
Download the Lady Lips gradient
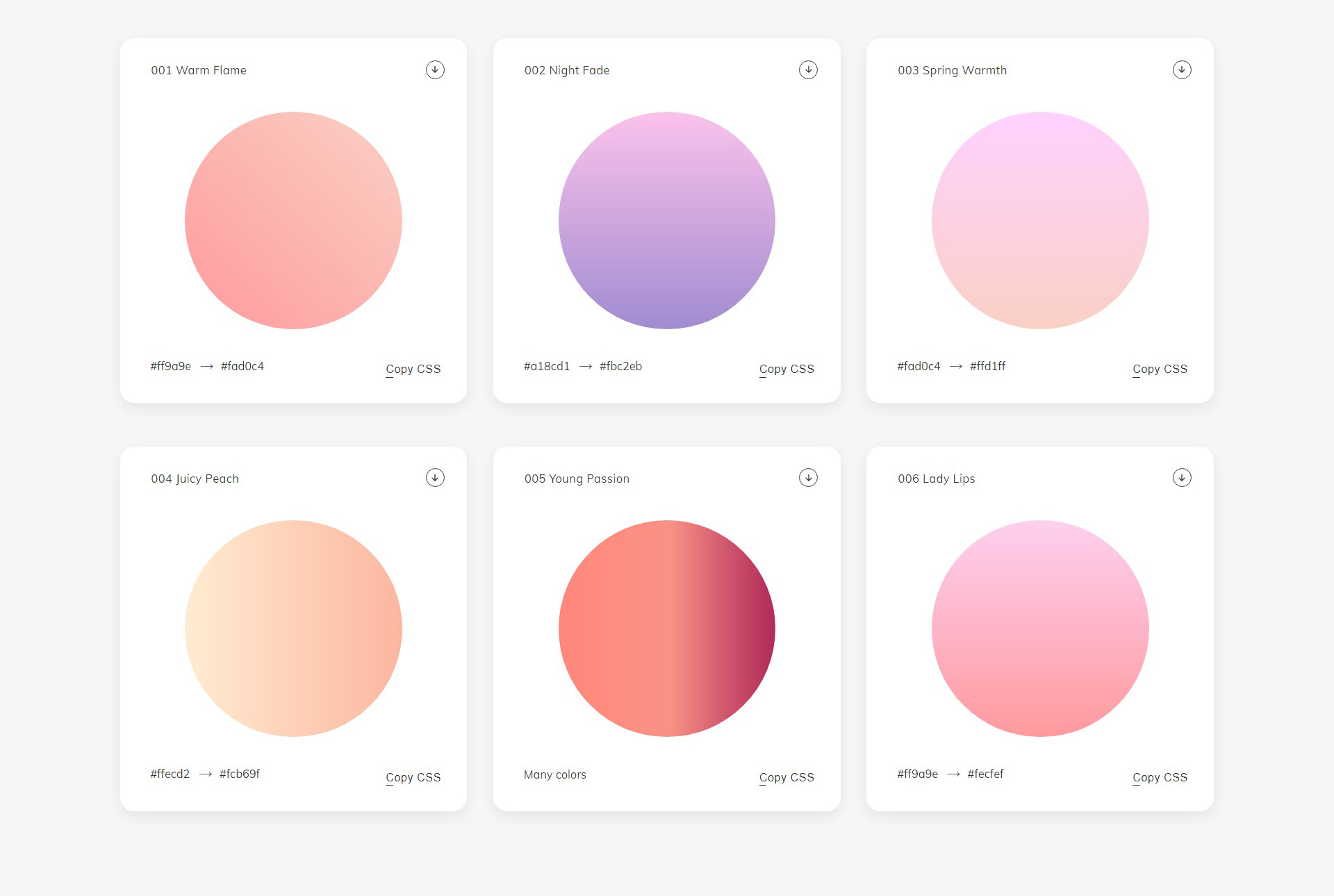(1182, 477)
